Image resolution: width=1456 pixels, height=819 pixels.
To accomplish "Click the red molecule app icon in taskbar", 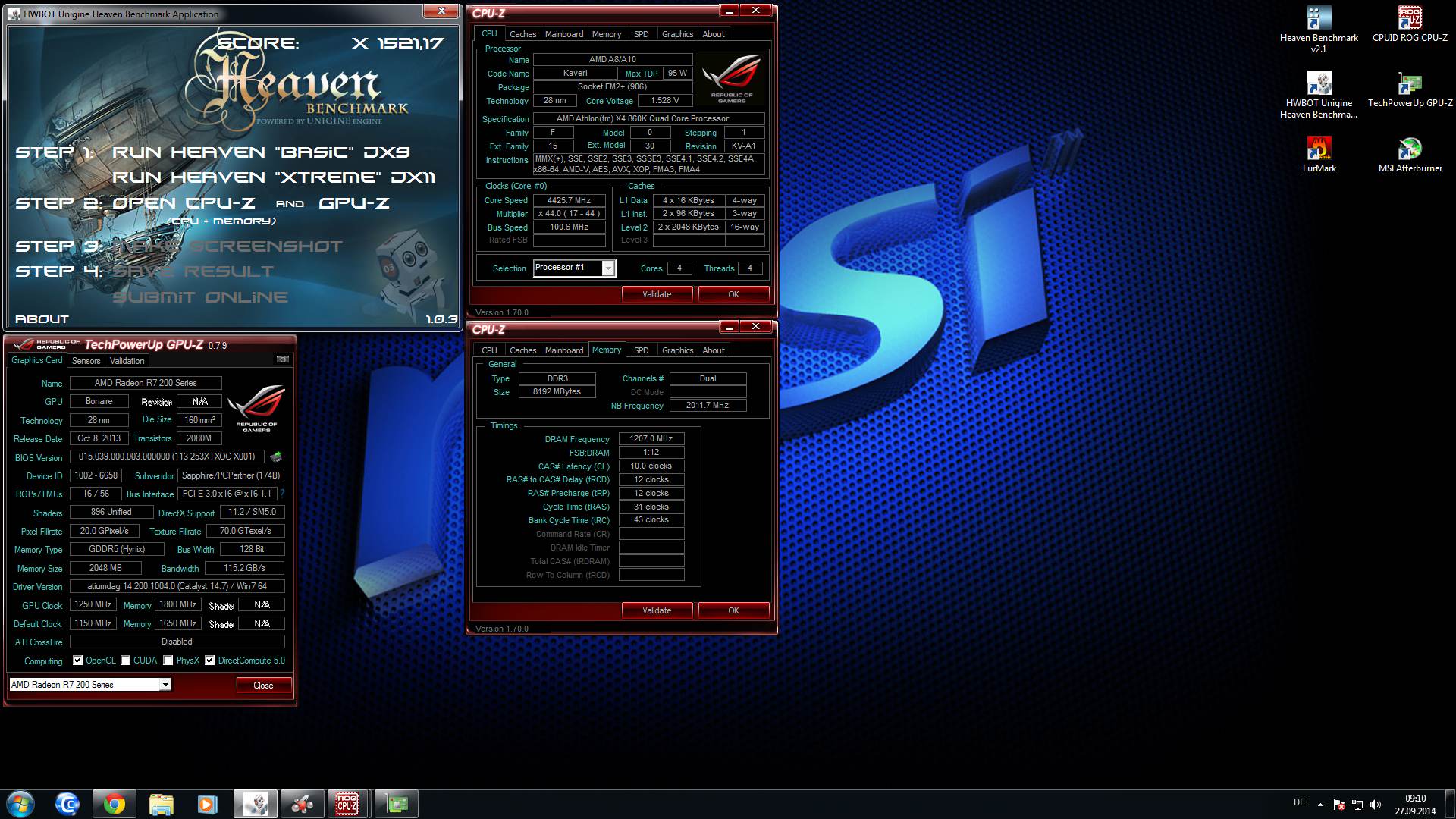I will [302, 804].
